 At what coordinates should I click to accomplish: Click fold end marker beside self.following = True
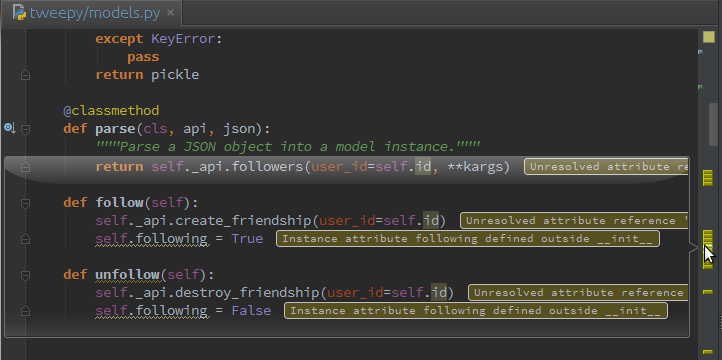(26, 238)
